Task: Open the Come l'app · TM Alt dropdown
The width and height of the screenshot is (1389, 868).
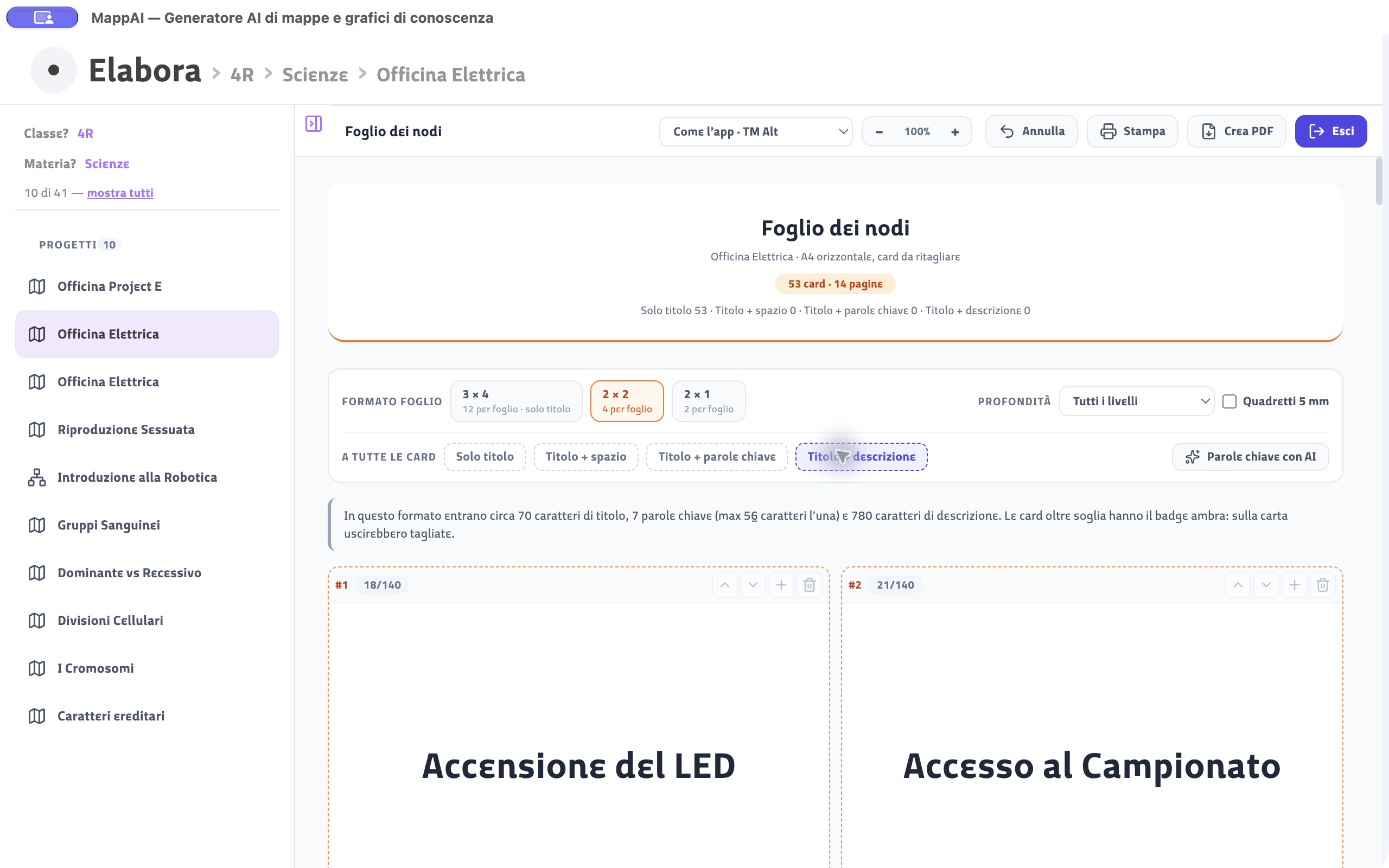Action: pos(755,131)
